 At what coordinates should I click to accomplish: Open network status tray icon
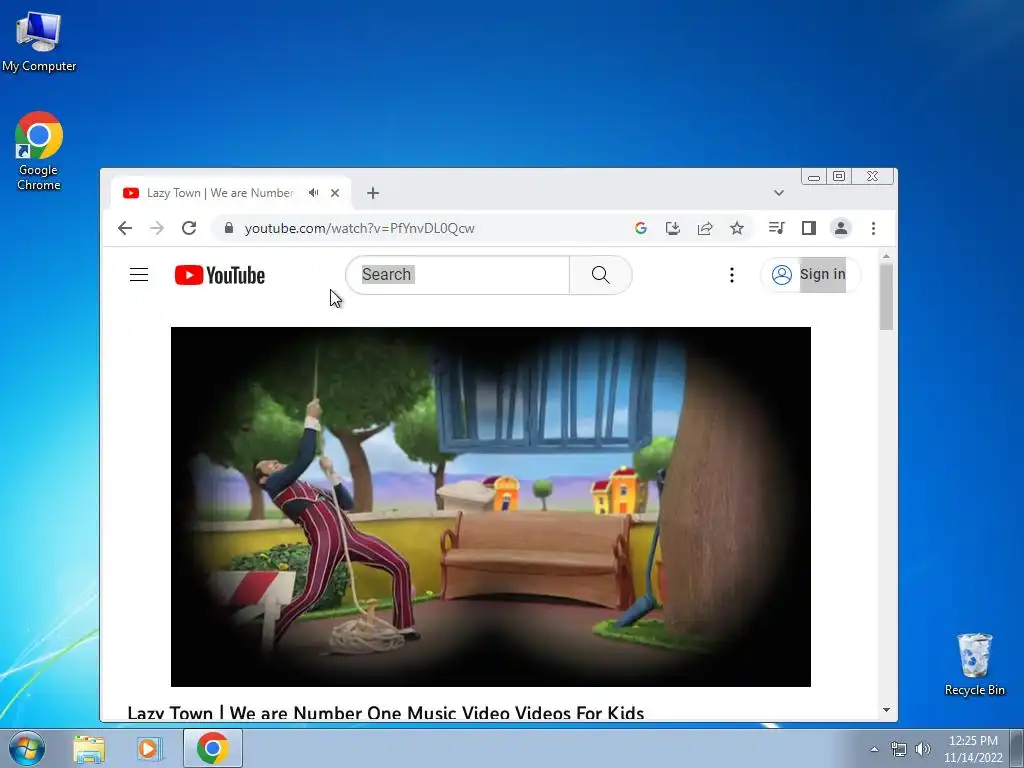pyautogui.click(x=899, y=749)
